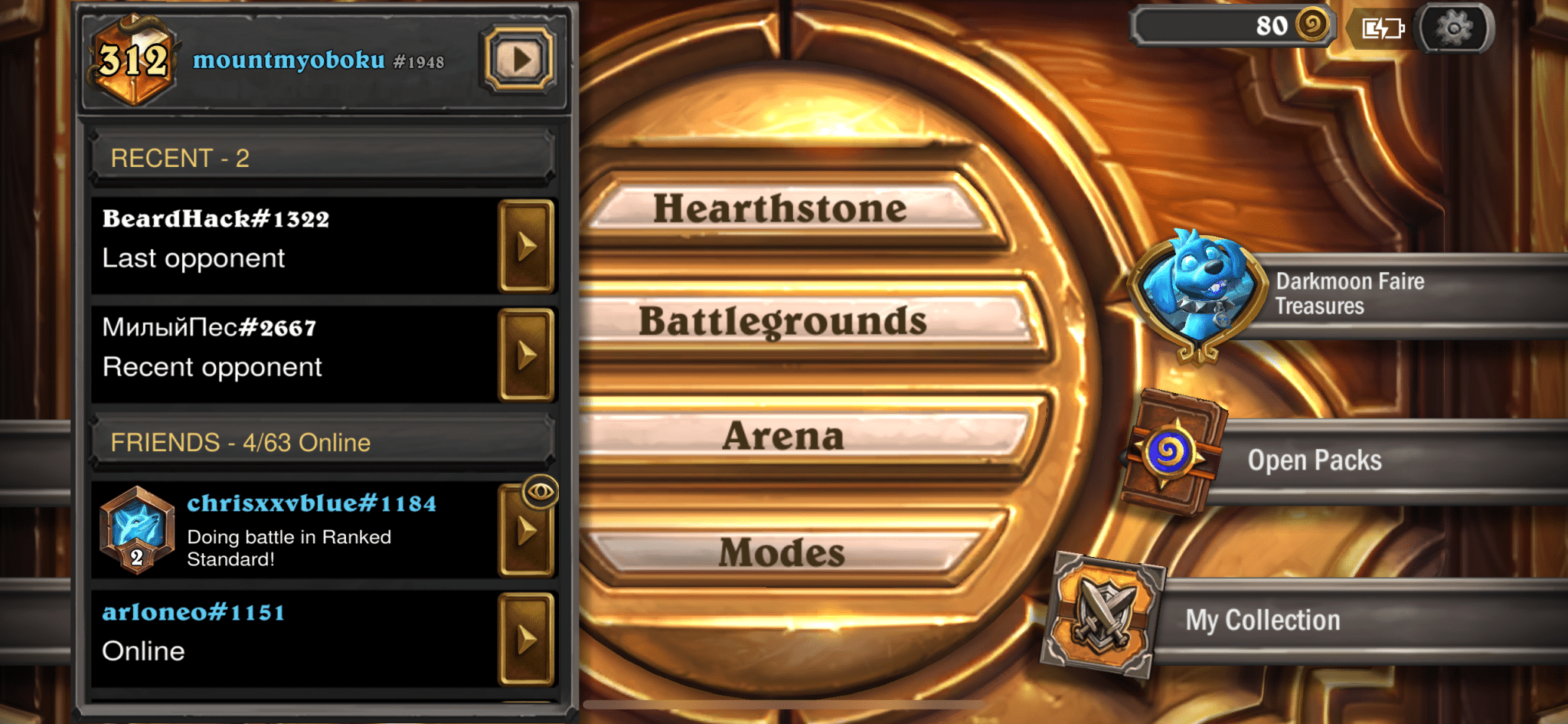
Task: Open the Darkmoon Faire Treasures puppy icon
Action: point(1196,293)
